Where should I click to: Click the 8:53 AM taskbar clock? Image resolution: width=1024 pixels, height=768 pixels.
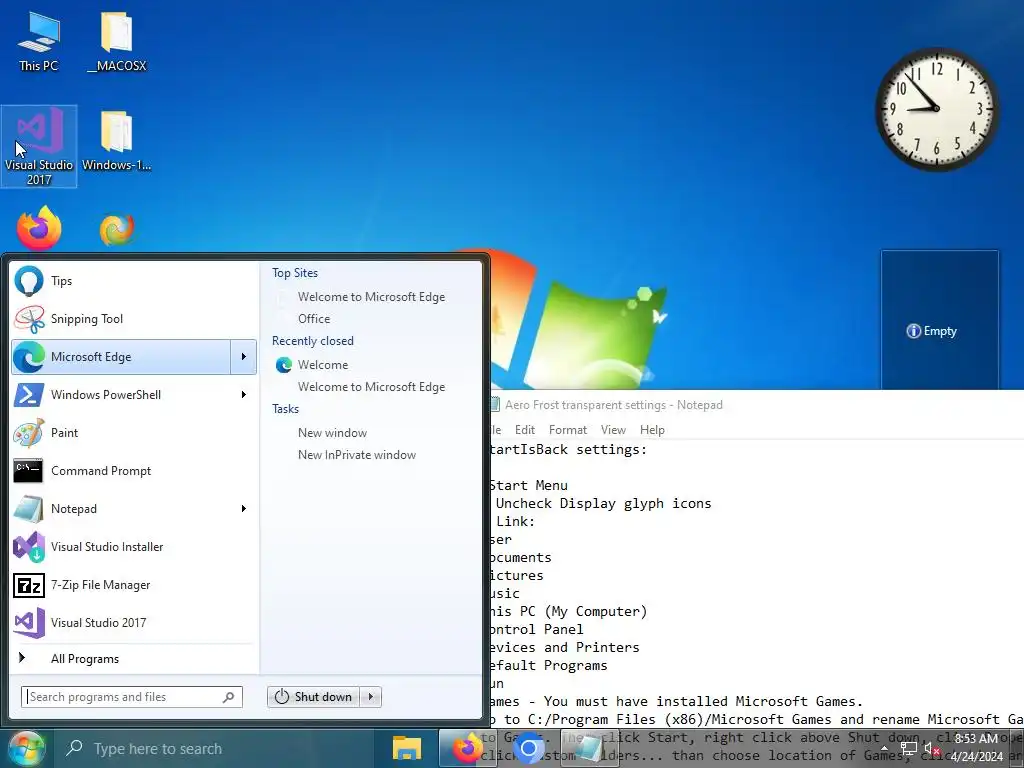(976, 748)
